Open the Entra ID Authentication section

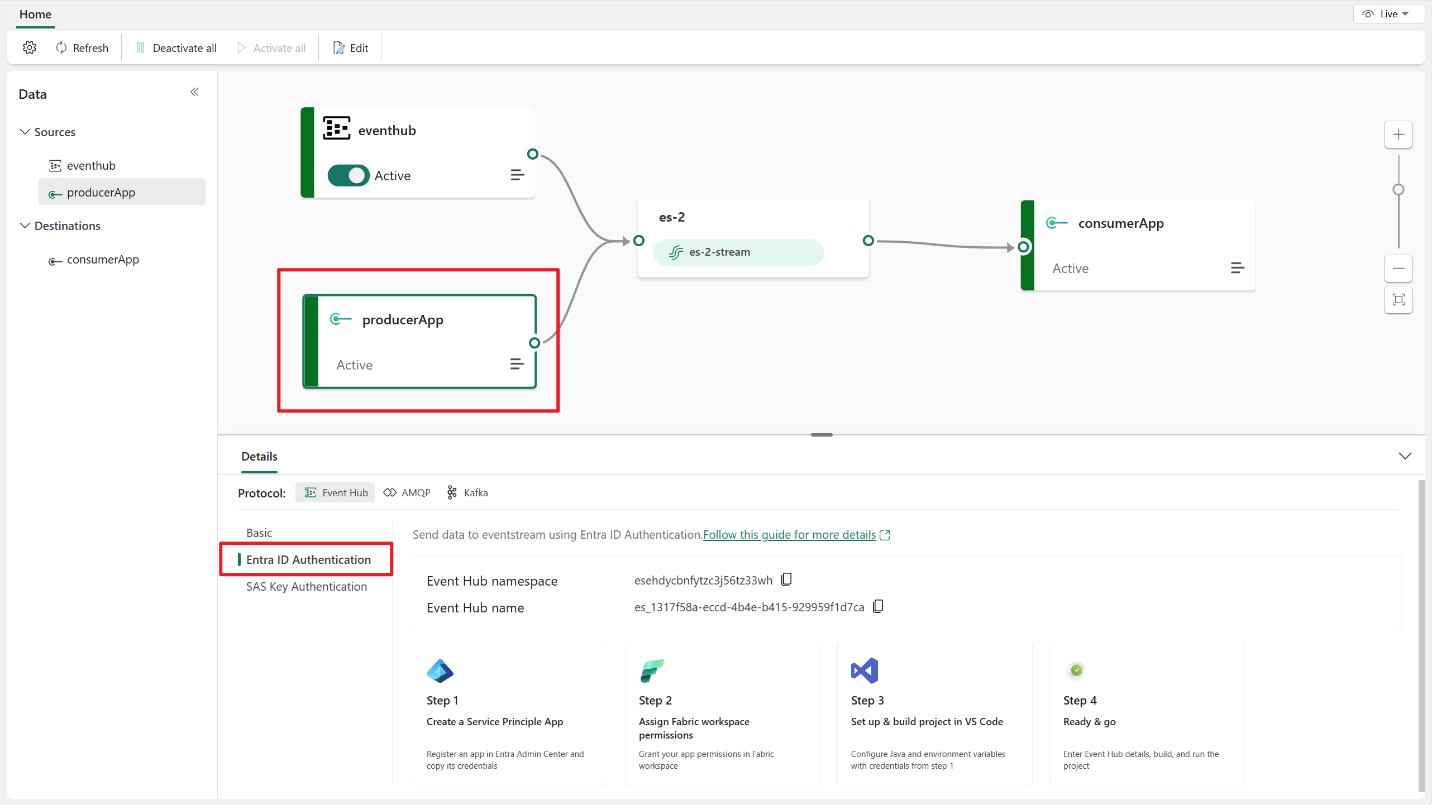tap(306, 560)
